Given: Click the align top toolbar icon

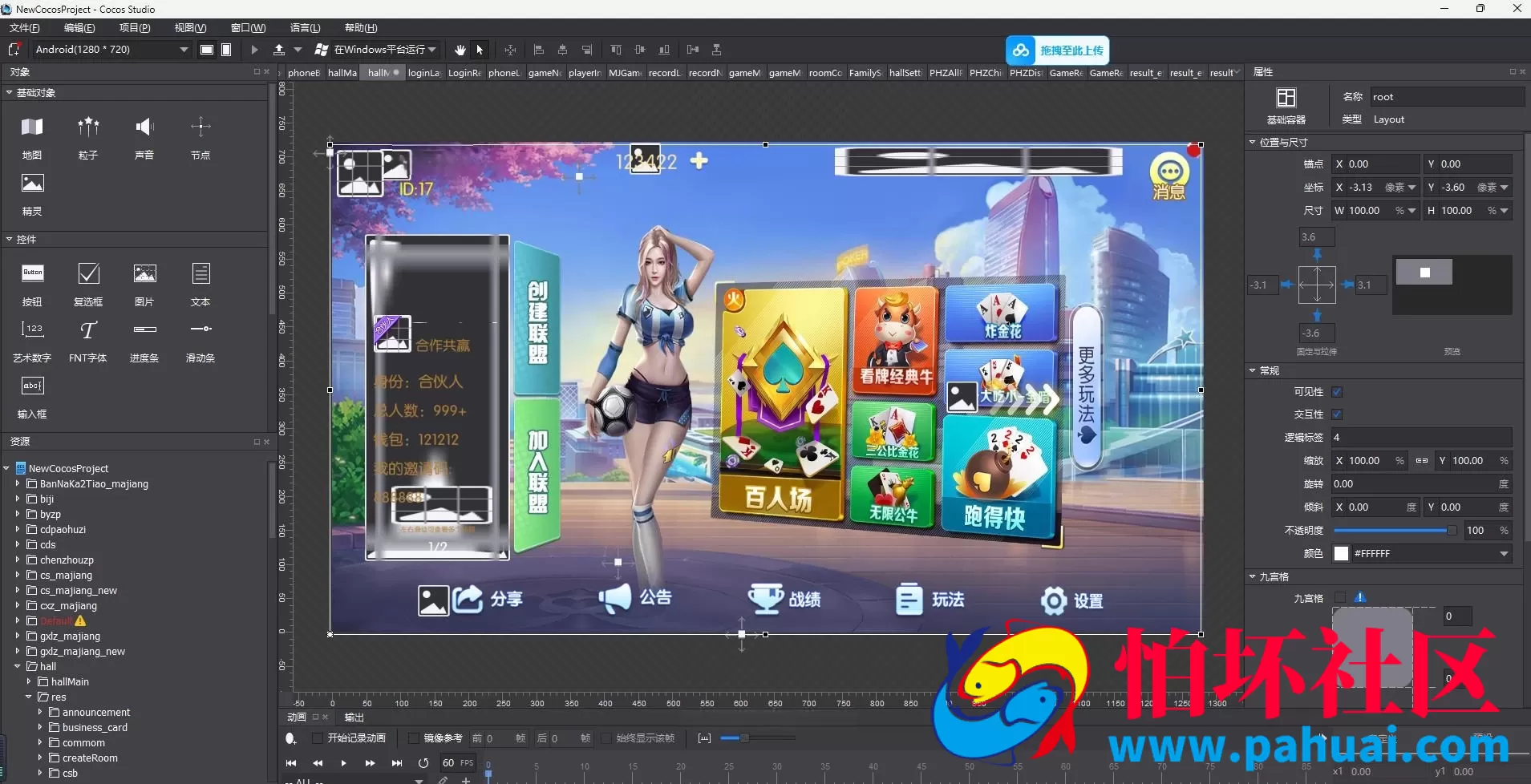Looking at the screenshot, I should [x=616, y=50].
